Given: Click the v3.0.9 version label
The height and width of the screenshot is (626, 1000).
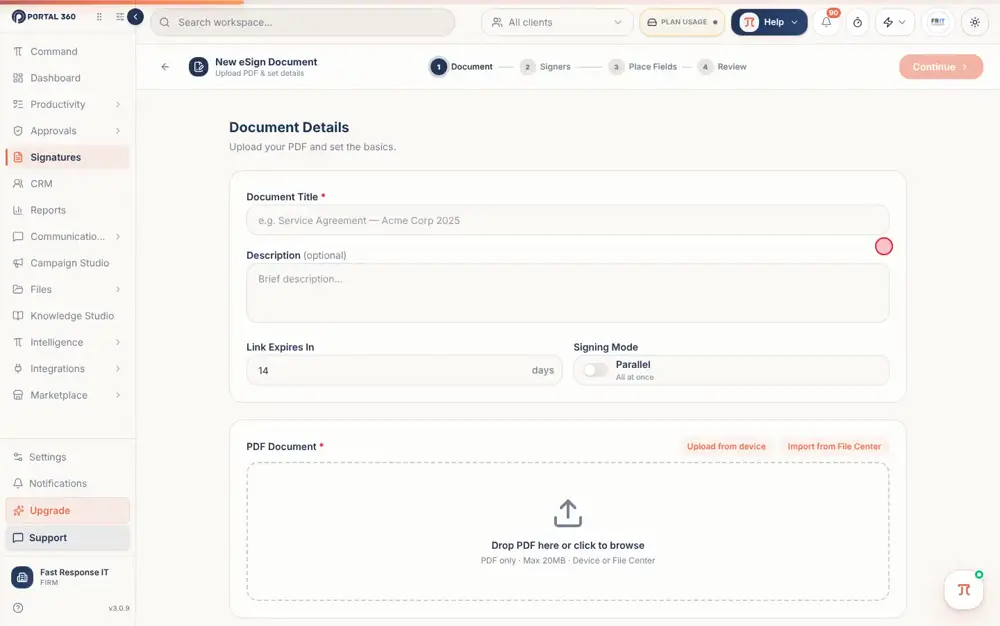Looking at the screenshot, I should point(119,608).
